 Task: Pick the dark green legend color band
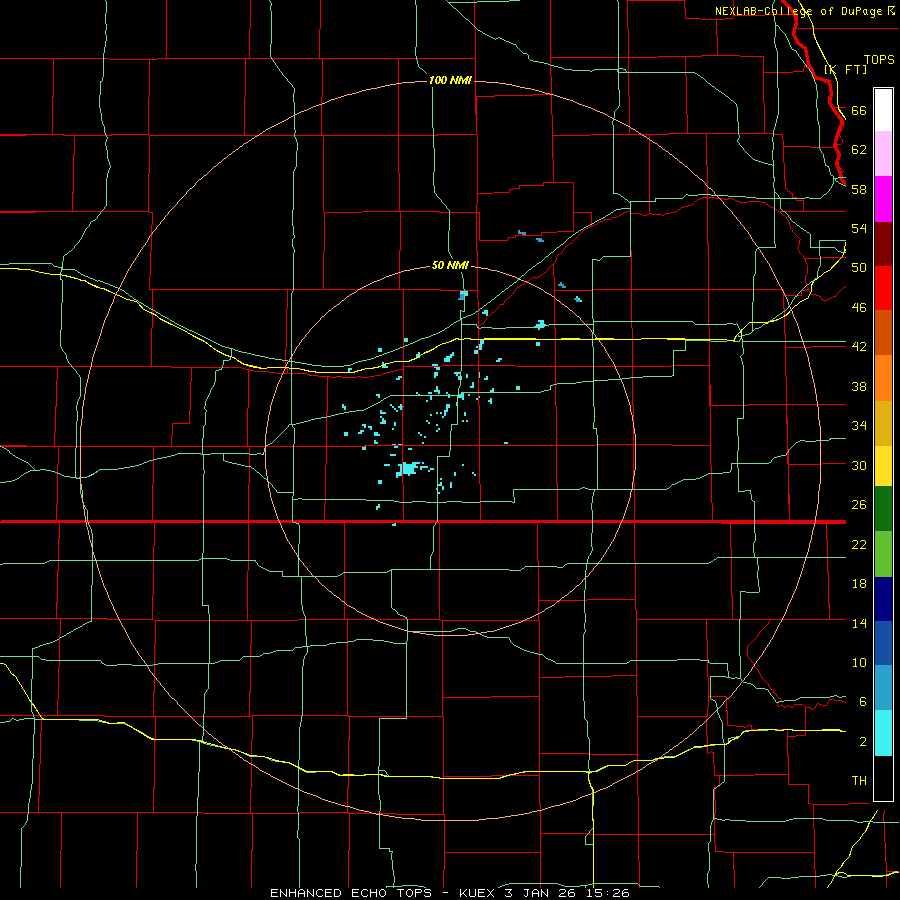(883, 509)
